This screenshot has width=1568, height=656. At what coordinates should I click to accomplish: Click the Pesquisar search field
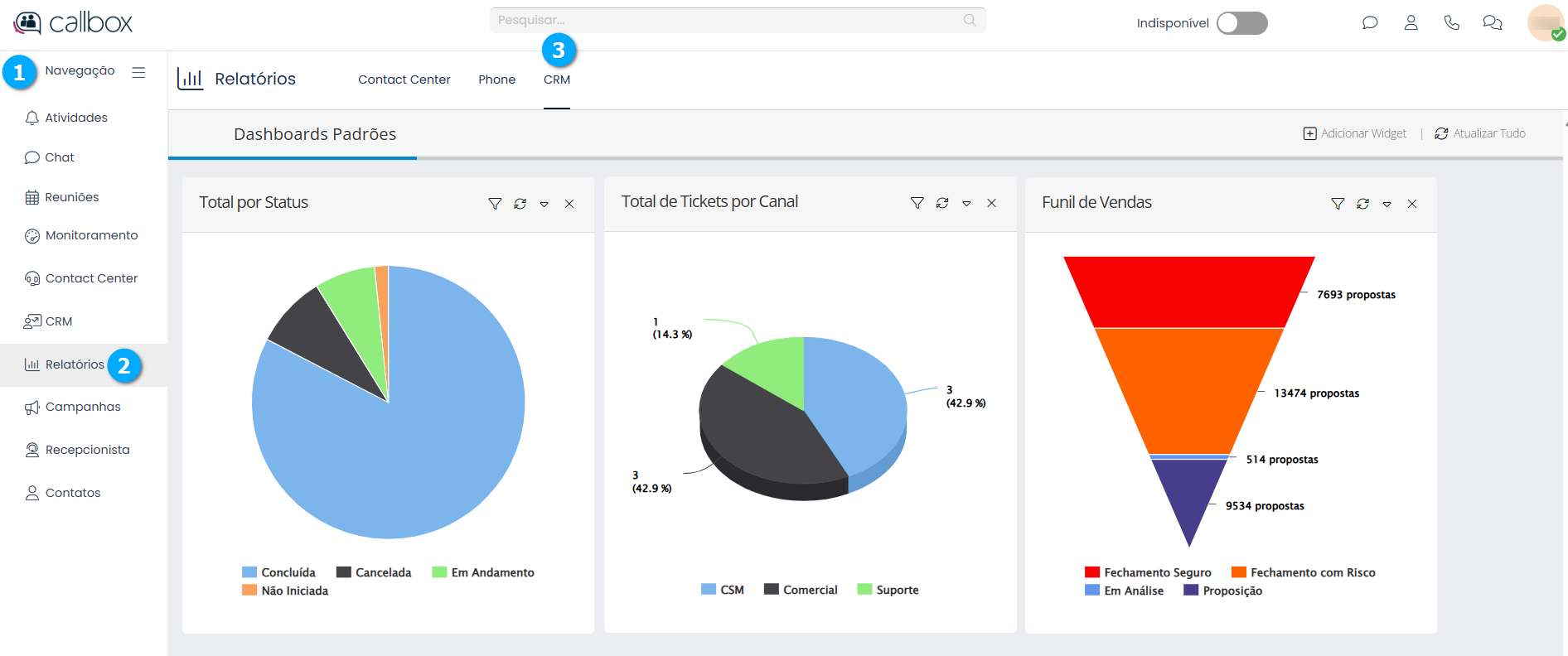[729, 20]
